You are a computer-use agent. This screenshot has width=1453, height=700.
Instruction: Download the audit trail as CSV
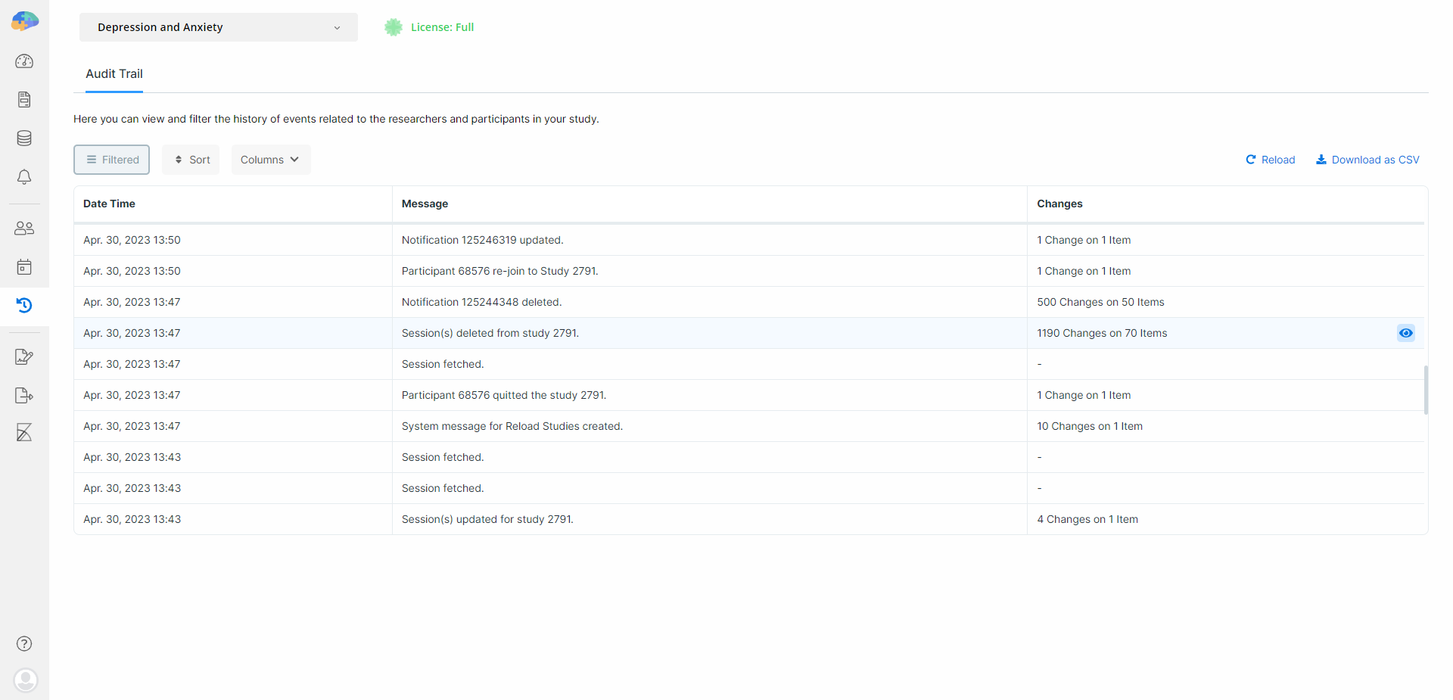click(1367, 159)
